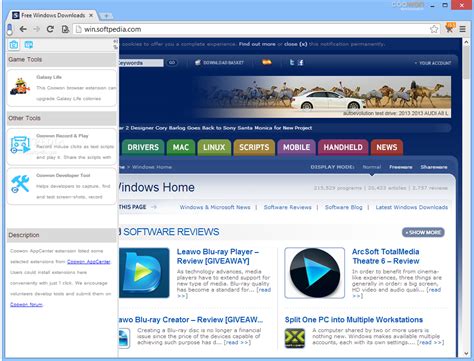Click the Windows Home breadcrumb text
This screenshot has height=361, width=474.
(152, 167)
